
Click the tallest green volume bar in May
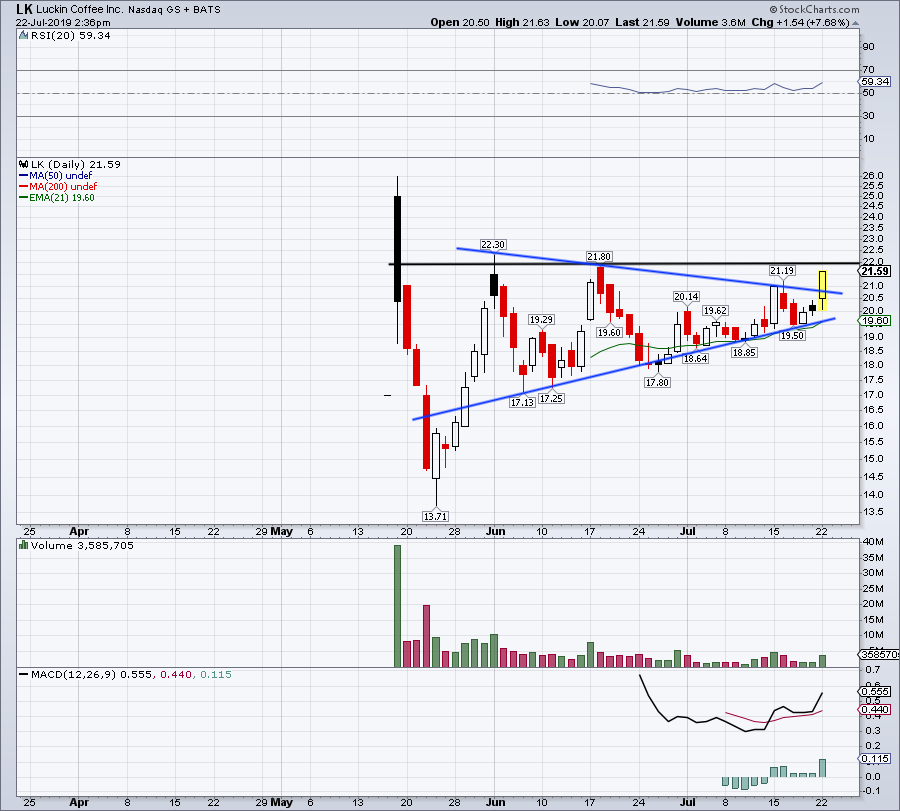click(397, 606)
